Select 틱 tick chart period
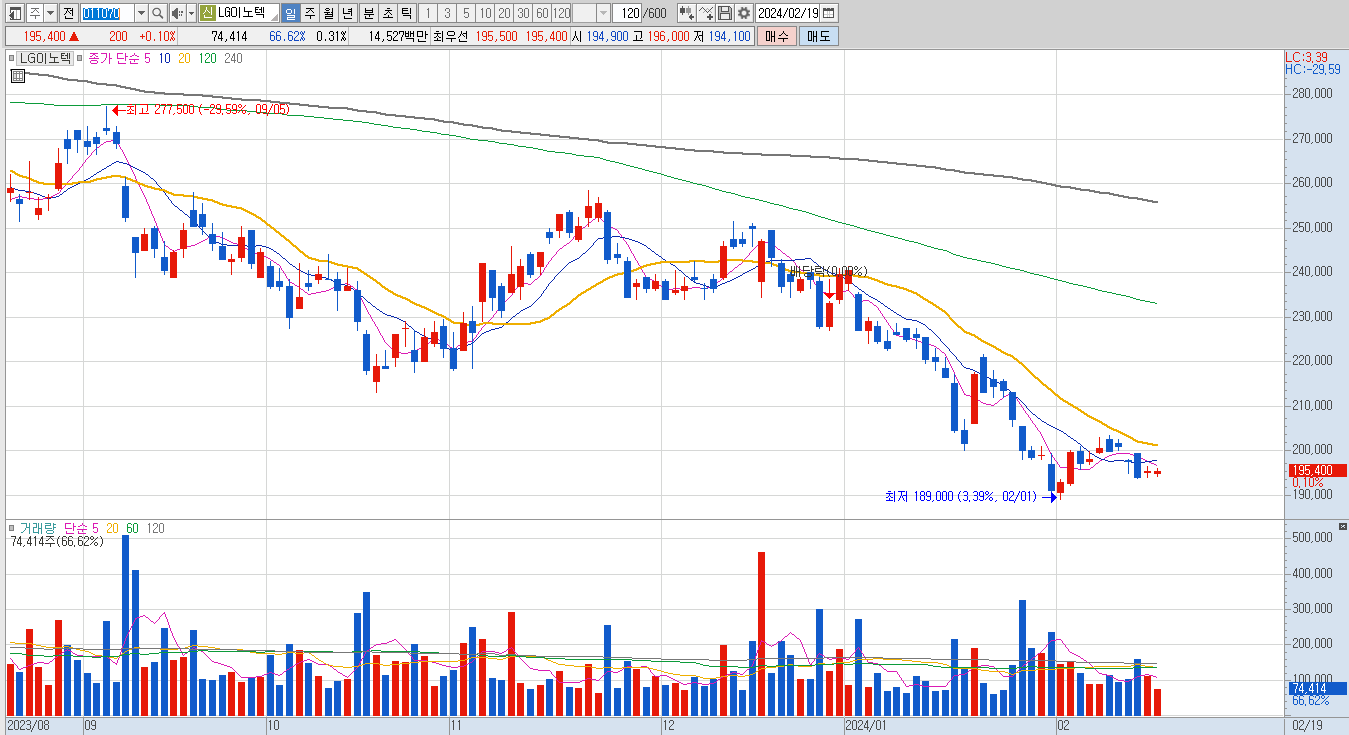Viewport: 1349px width, 735px height. click(407, 13)
